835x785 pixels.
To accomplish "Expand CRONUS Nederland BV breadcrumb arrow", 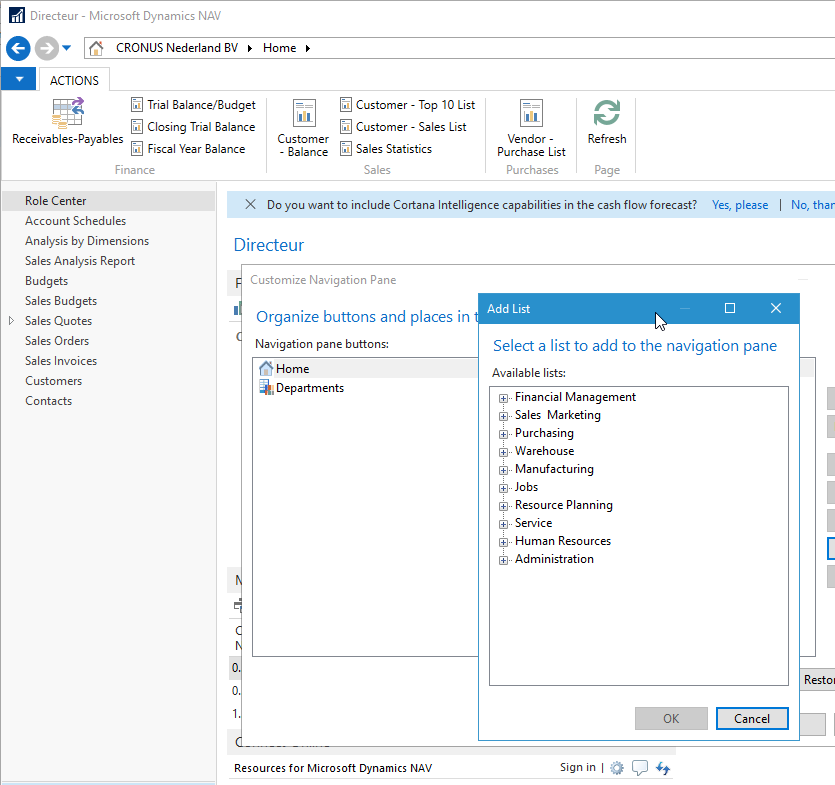I will [249, 48].
